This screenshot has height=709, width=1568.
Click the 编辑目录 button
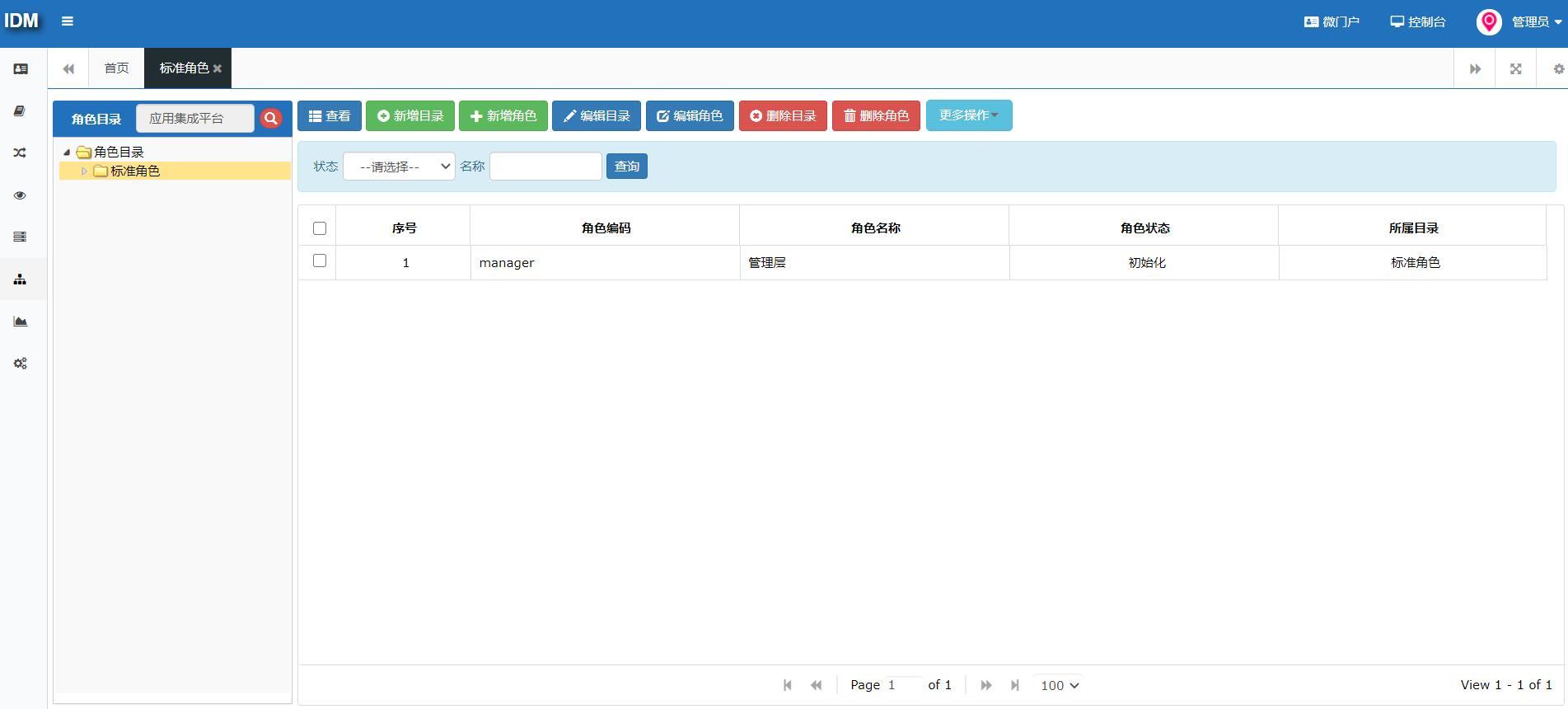[x=597, y=115]
